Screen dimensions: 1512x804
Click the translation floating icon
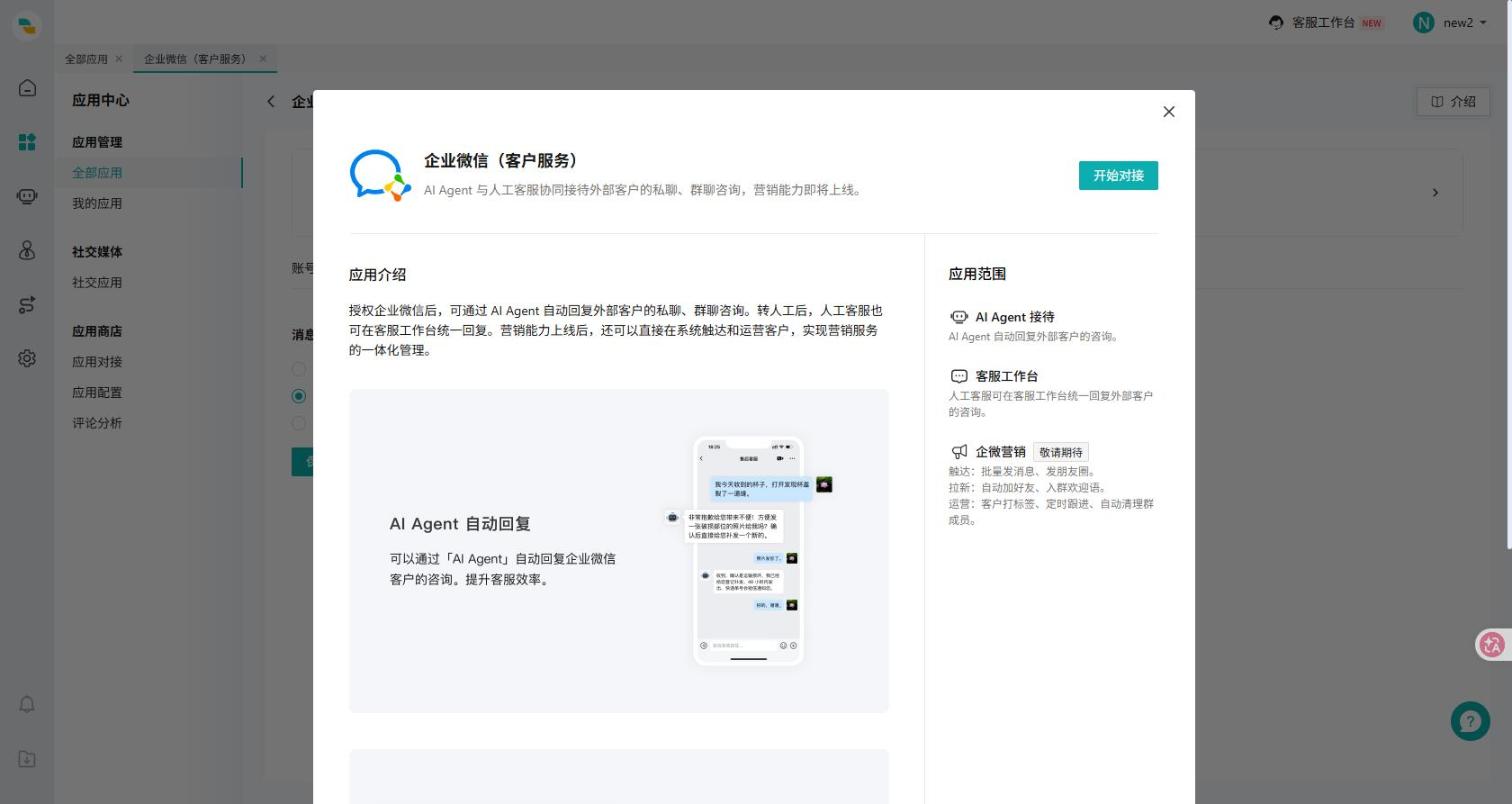click(1493, 644)
